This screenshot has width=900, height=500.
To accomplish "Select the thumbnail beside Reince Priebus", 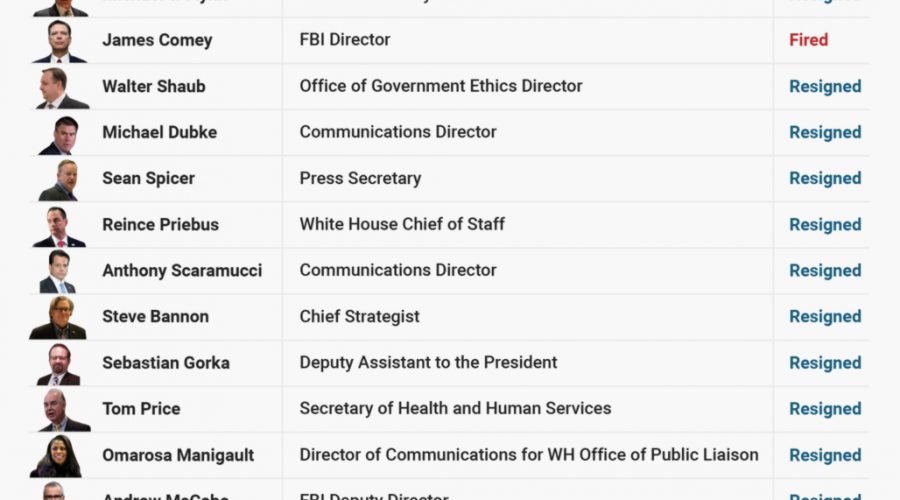I will pos(59,225).
